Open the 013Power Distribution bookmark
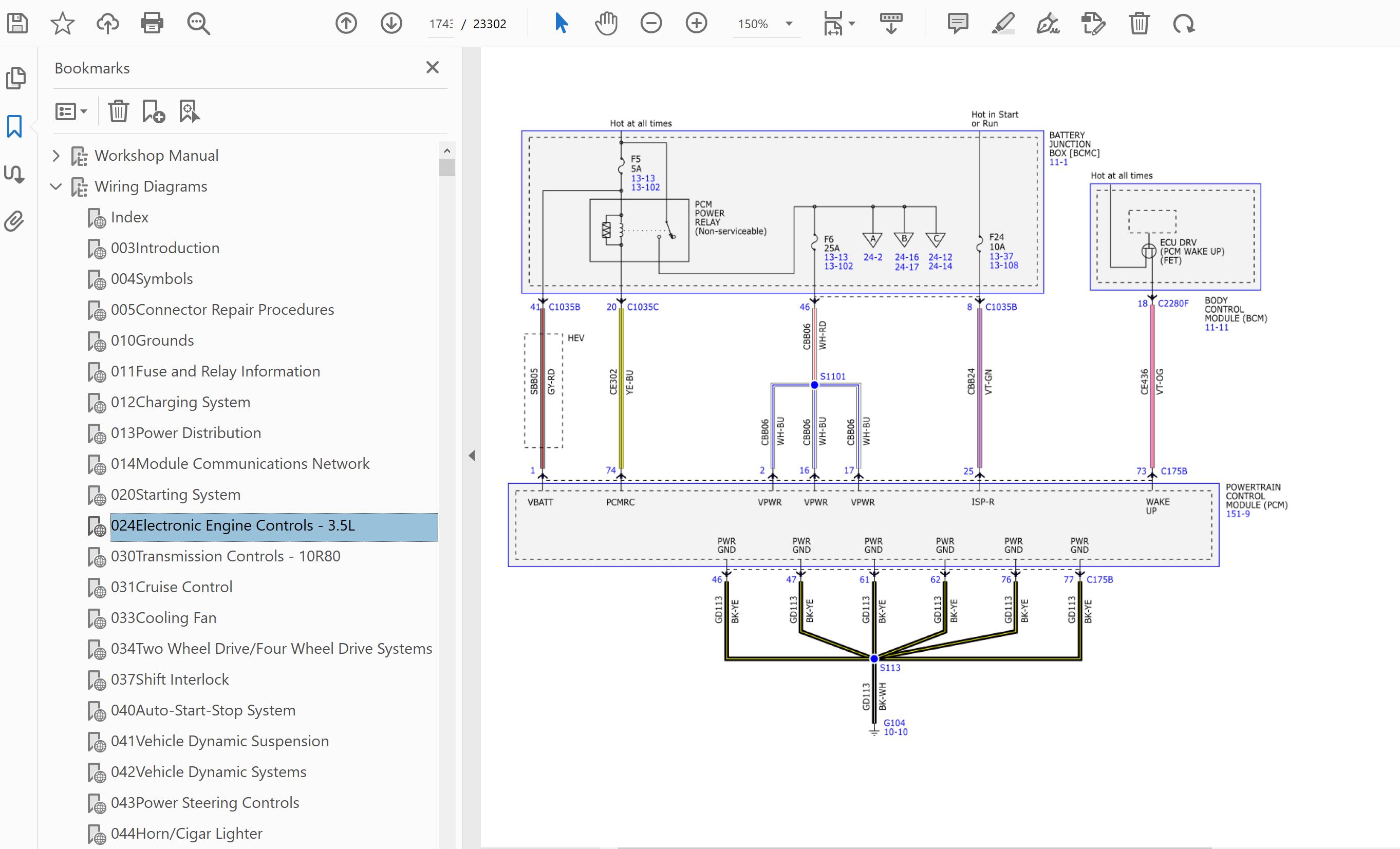Image resolution: width=1400 pixels, height=849 pixels. [x=186, y=433]
